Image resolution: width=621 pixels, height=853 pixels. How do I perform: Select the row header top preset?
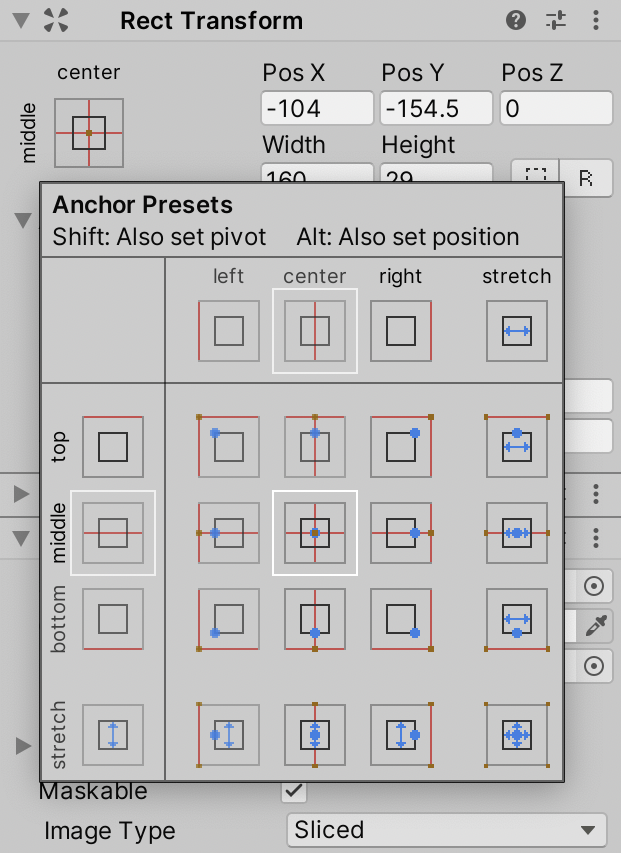[x=113, y=446]
